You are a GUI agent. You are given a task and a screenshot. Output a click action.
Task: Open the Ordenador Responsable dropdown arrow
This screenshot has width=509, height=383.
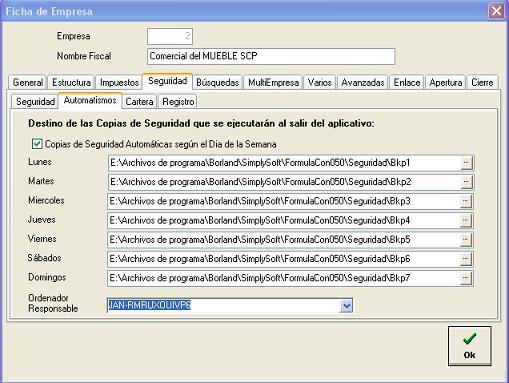click(346, 306)
